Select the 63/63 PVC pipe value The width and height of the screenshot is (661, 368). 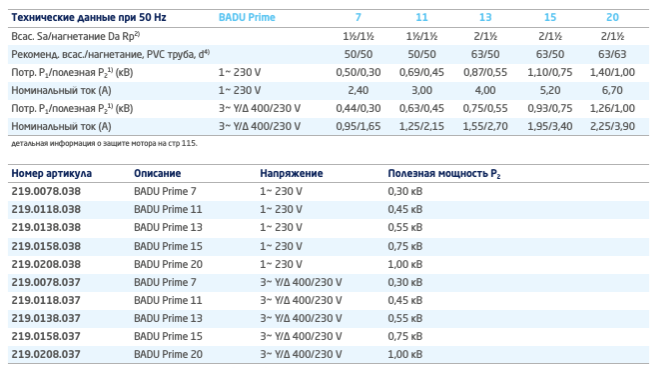point(612,54)
